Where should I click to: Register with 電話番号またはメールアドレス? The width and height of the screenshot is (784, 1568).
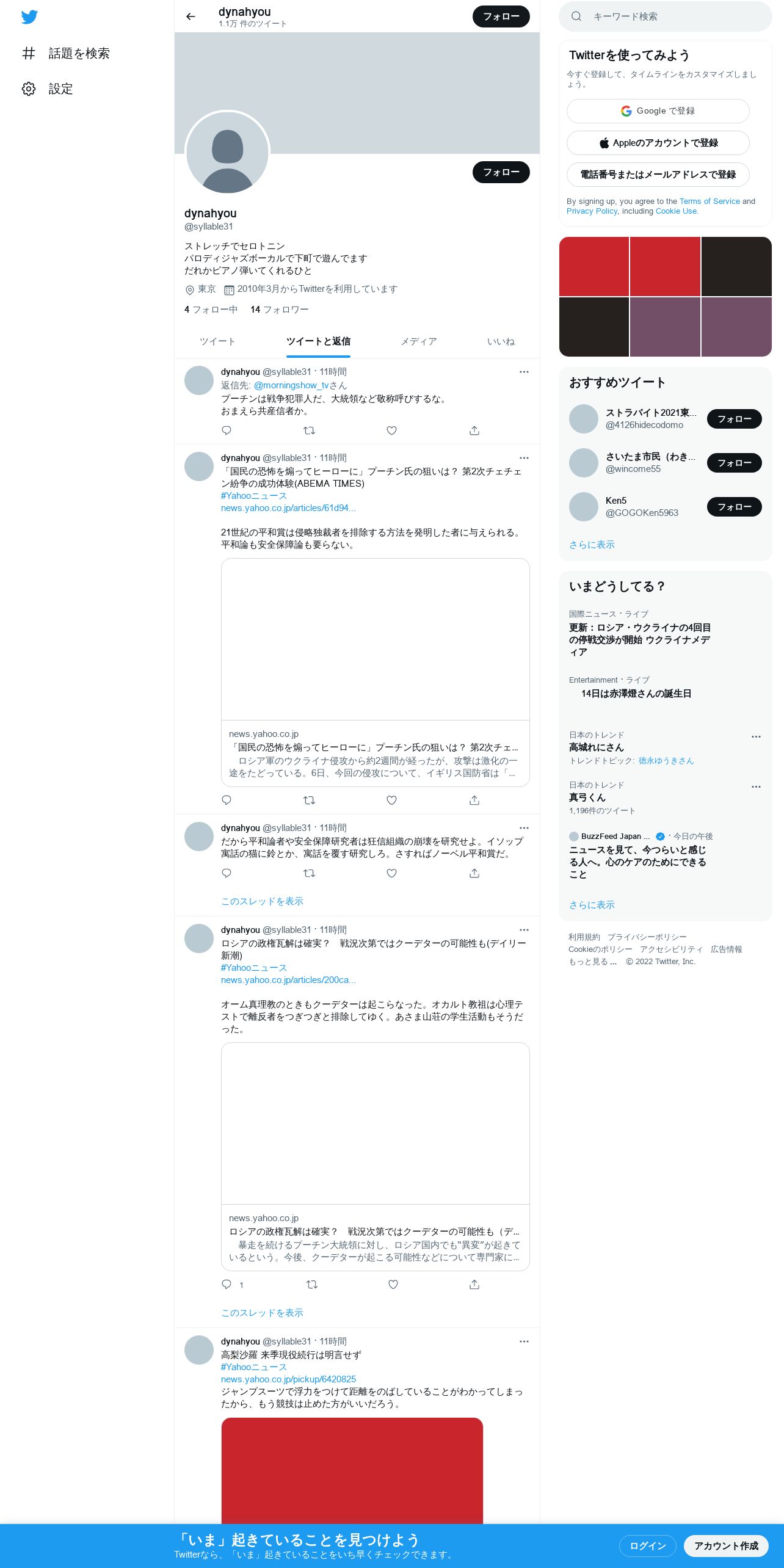click(658, 175)
